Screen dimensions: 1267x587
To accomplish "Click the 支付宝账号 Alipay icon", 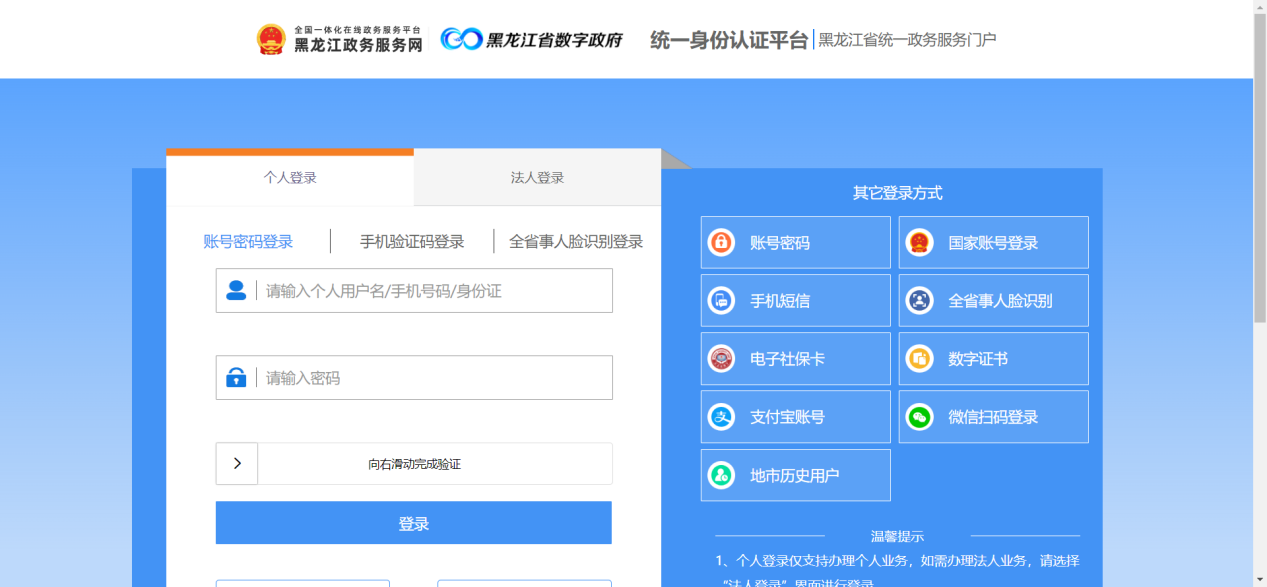I will click(x=721, y=417).
